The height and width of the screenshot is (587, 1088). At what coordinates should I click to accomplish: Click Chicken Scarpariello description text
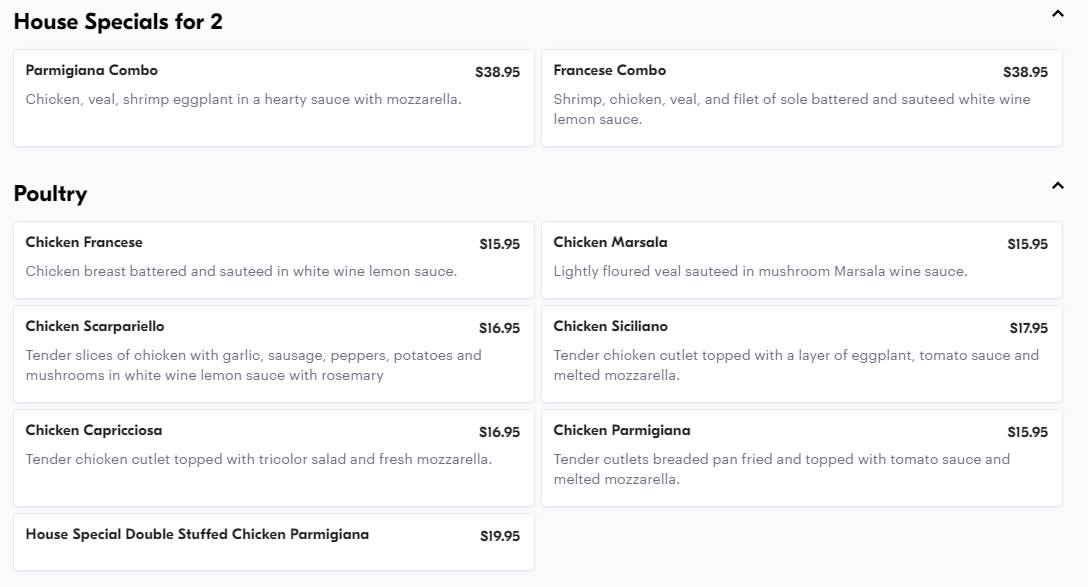coord(253,365)
